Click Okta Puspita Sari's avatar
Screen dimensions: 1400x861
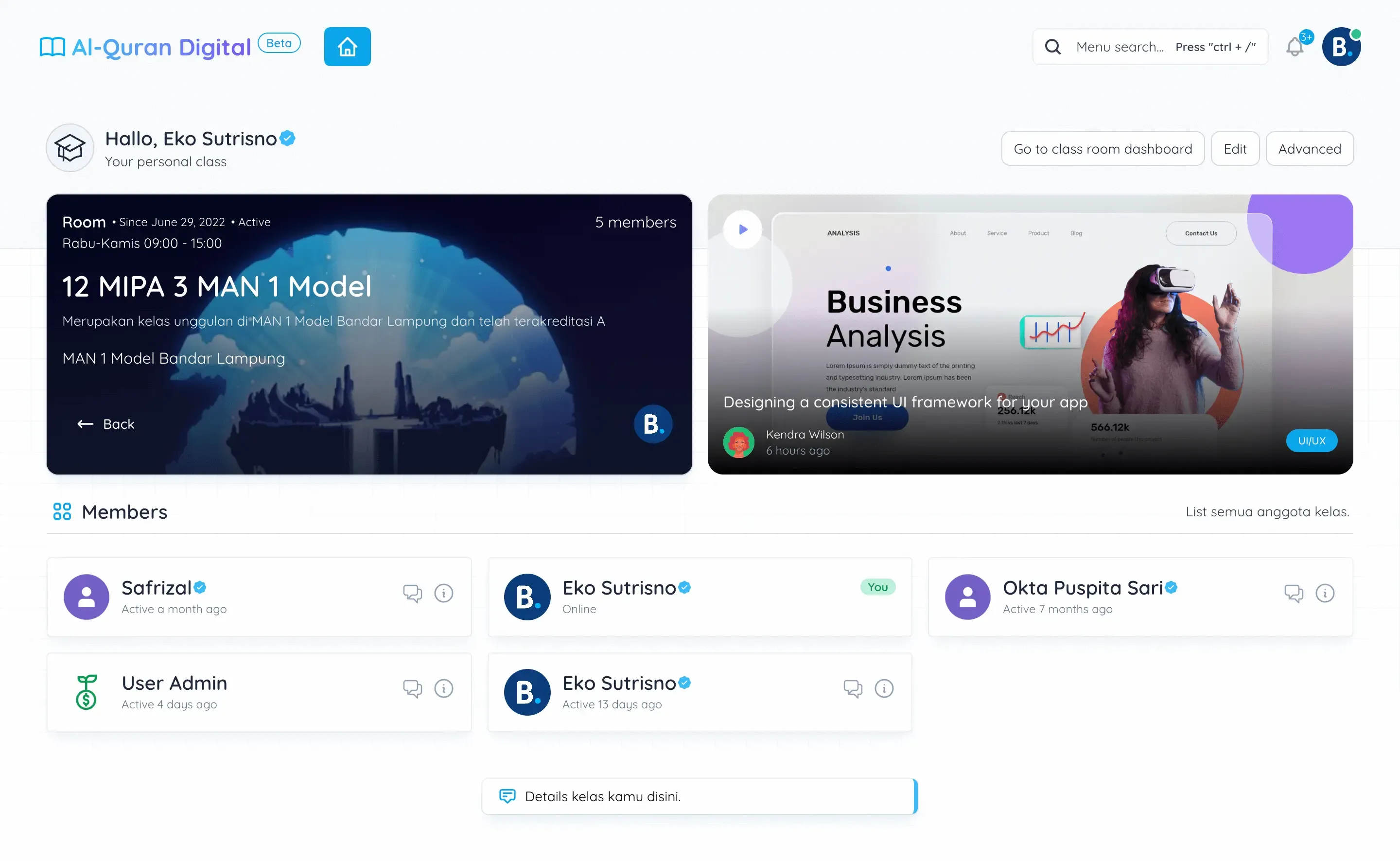[x=968, y=597]
